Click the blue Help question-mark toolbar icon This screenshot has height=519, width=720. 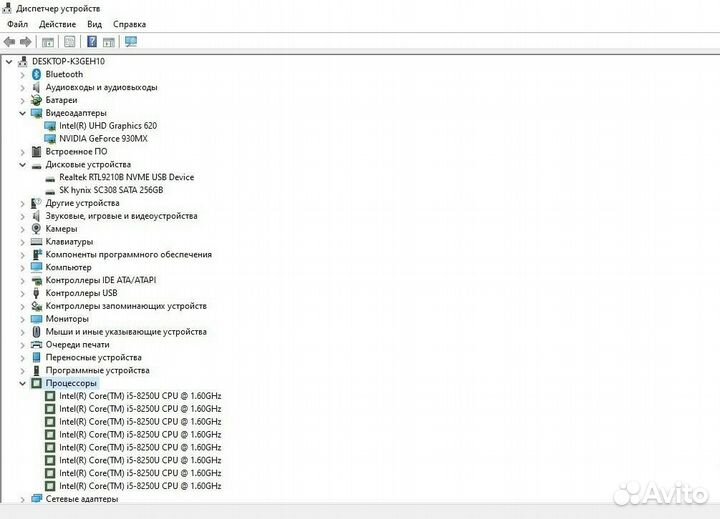pos(92,42)
